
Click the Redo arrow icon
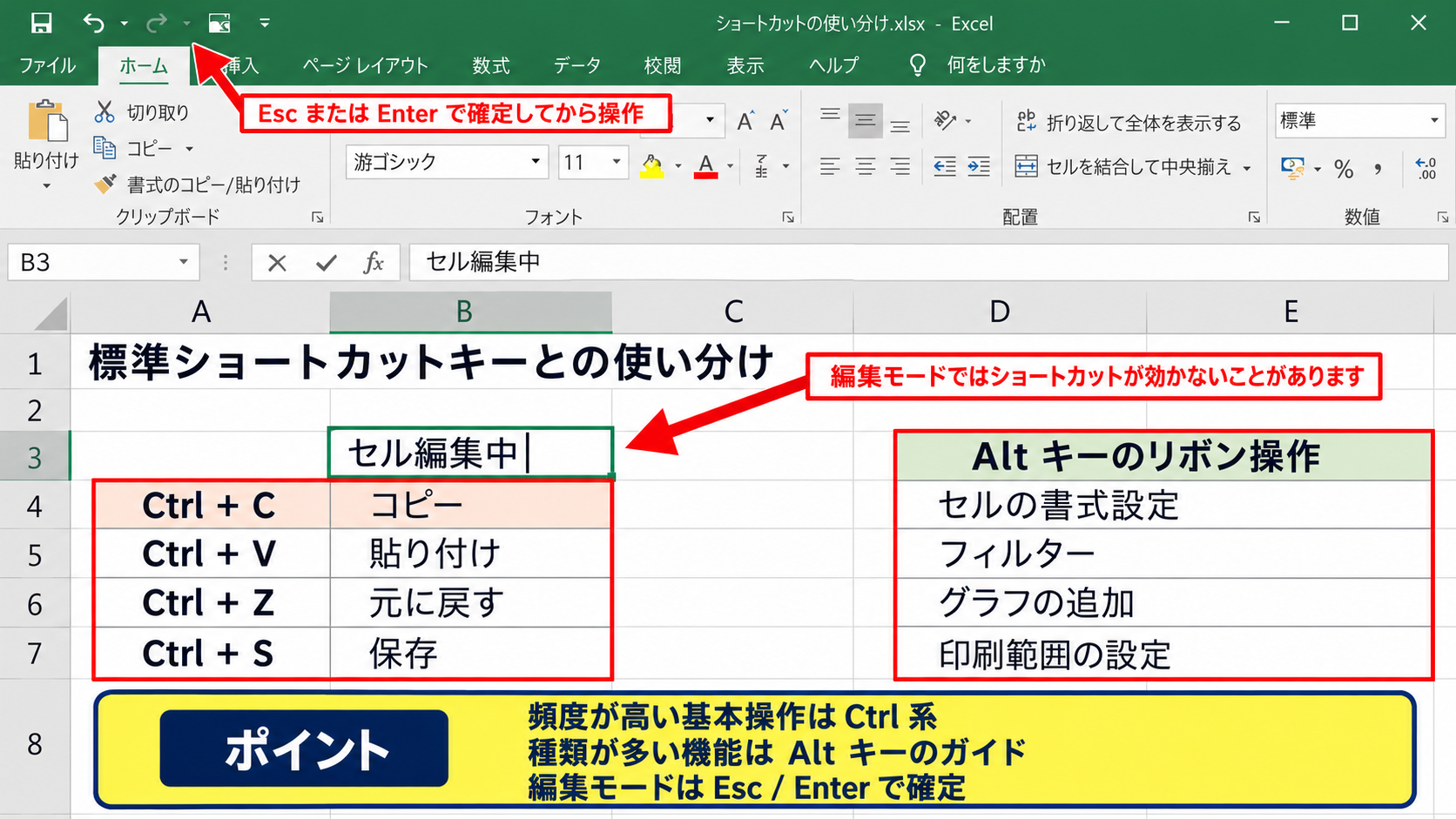tap(157, 23)
